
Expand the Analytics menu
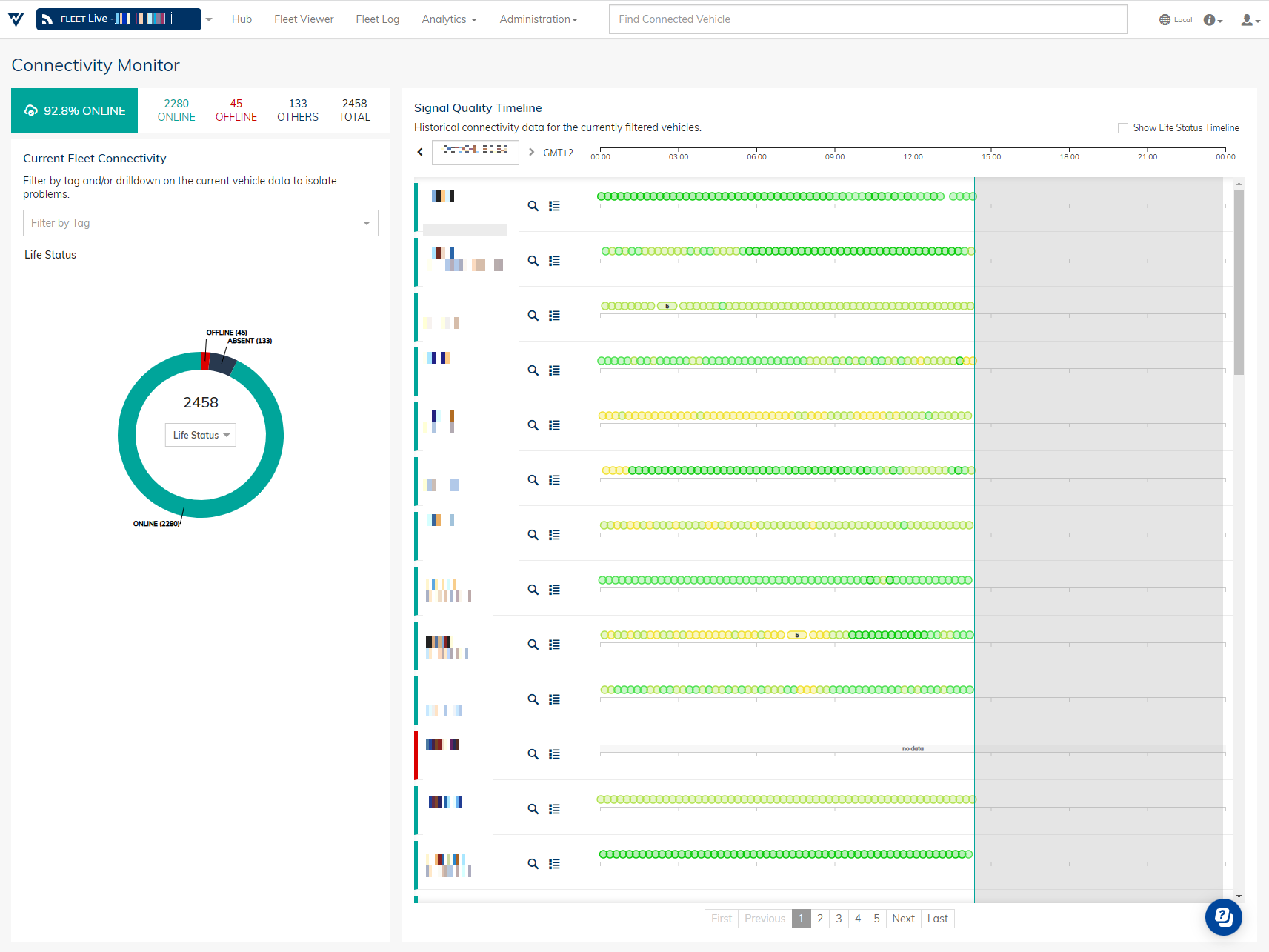pyautogui.click(x=449, y=19)
